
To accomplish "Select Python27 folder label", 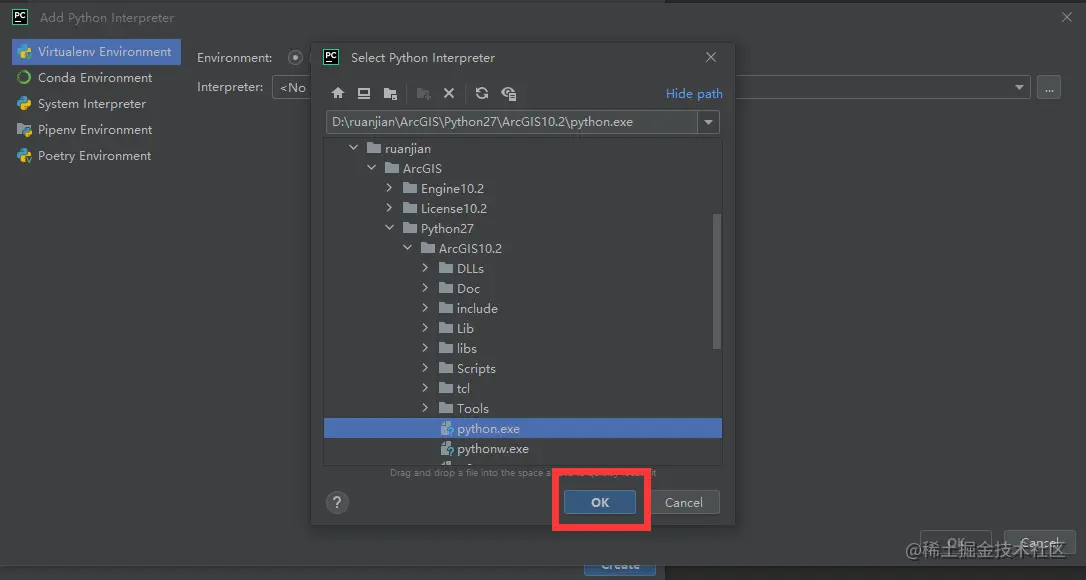I will pyautogui.click(x=447, y=228).
